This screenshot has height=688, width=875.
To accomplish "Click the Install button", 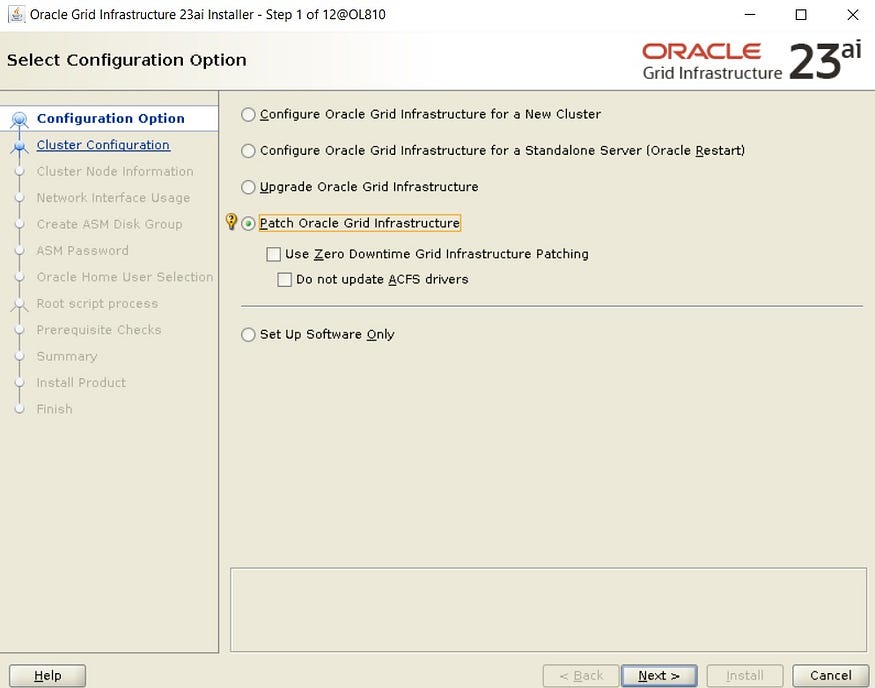I will coord(745,676).
